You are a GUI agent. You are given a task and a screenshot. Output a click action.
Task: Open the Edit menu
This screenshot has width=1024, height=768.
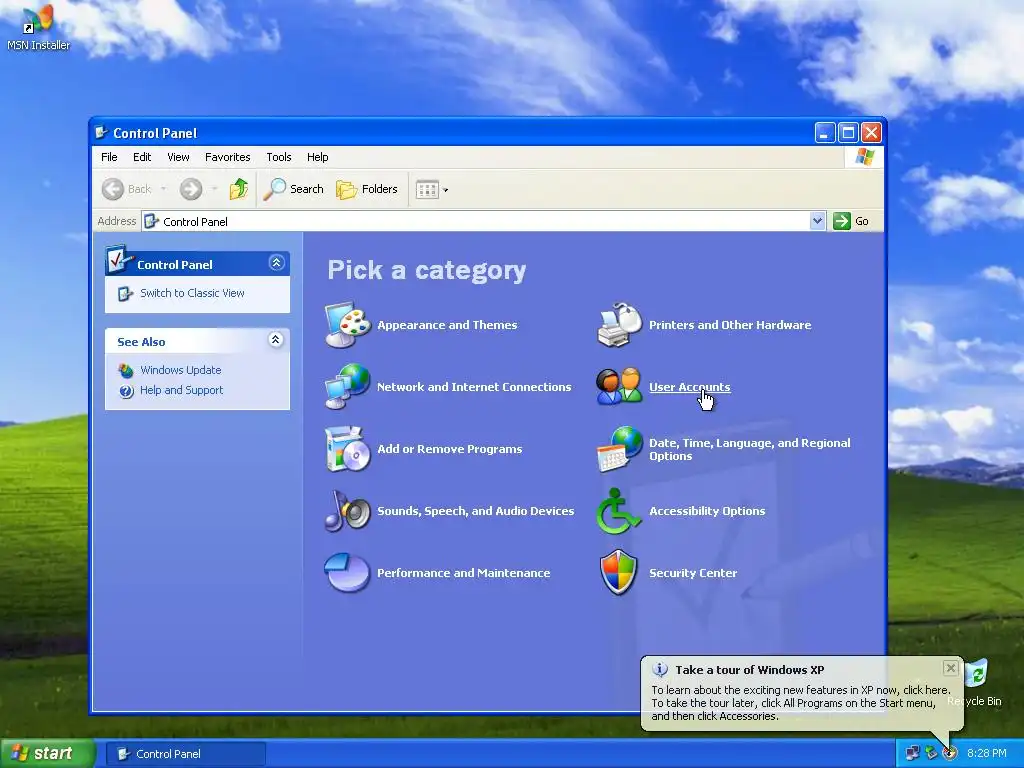click(x=142, y=157)
